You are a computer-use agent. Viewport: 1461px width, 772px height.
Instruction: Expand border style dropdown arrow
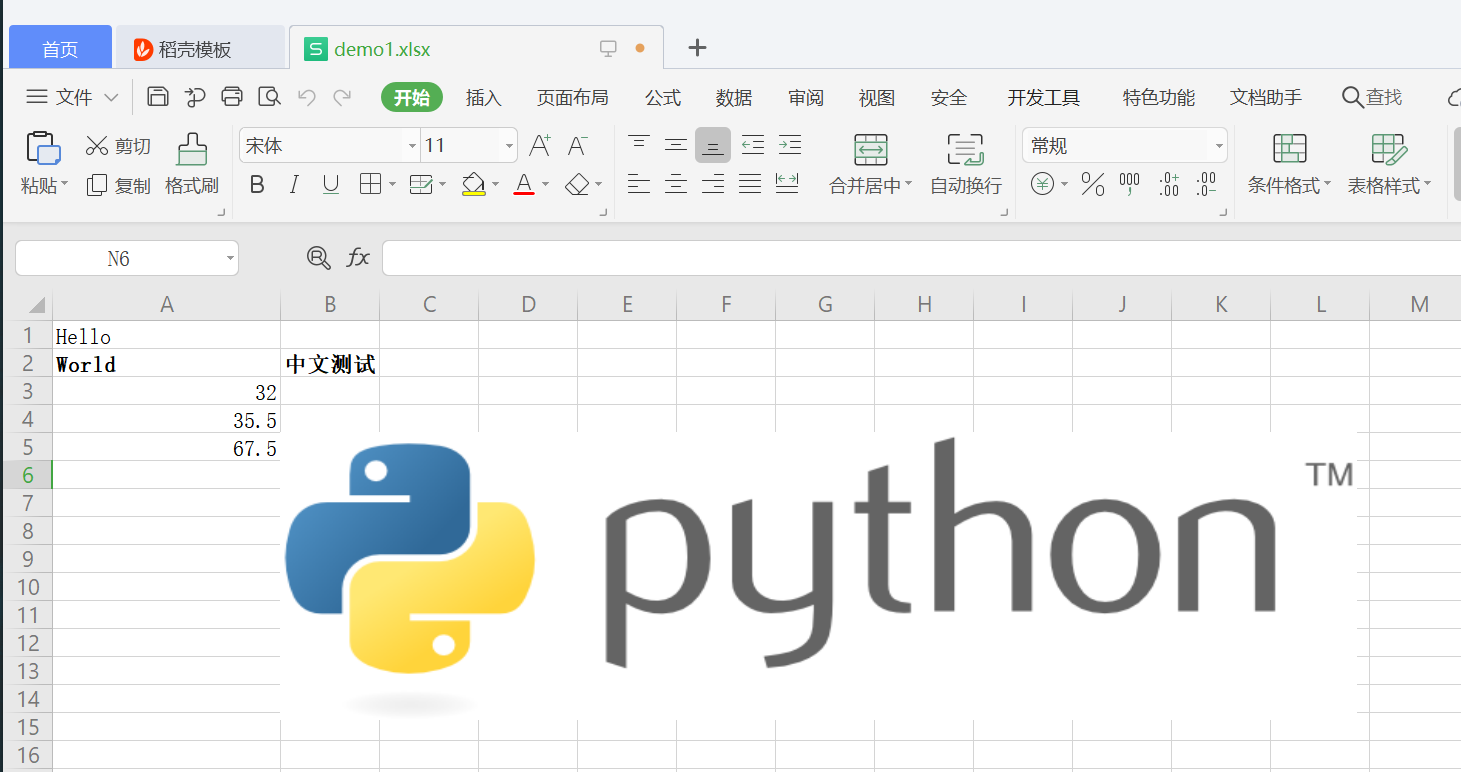(392, 185)
